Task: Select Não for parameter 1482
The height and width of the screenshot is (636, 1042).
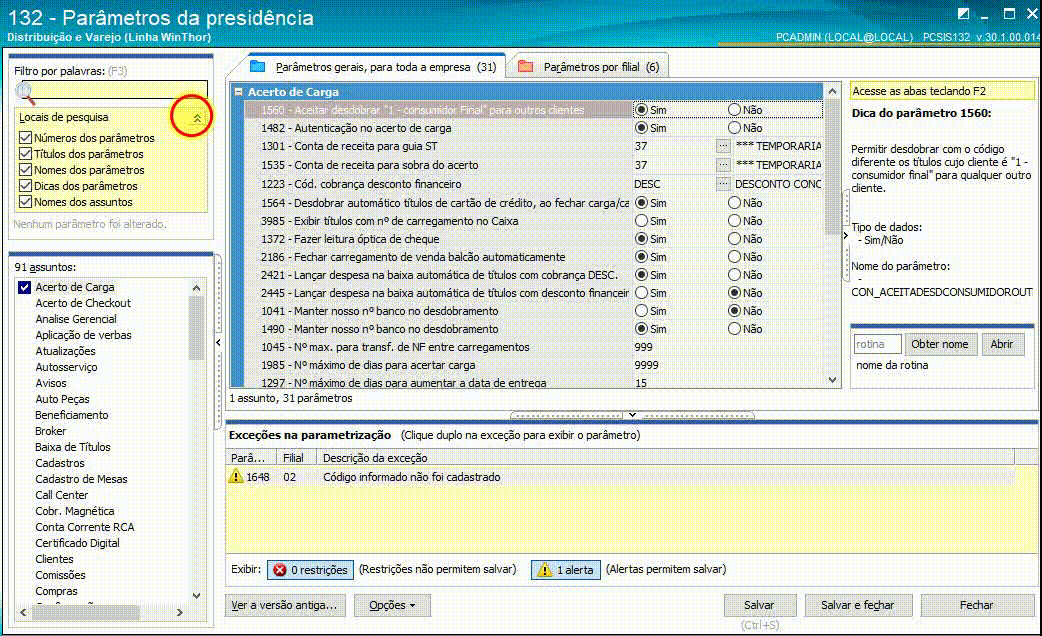Action: tap(734, 128)
